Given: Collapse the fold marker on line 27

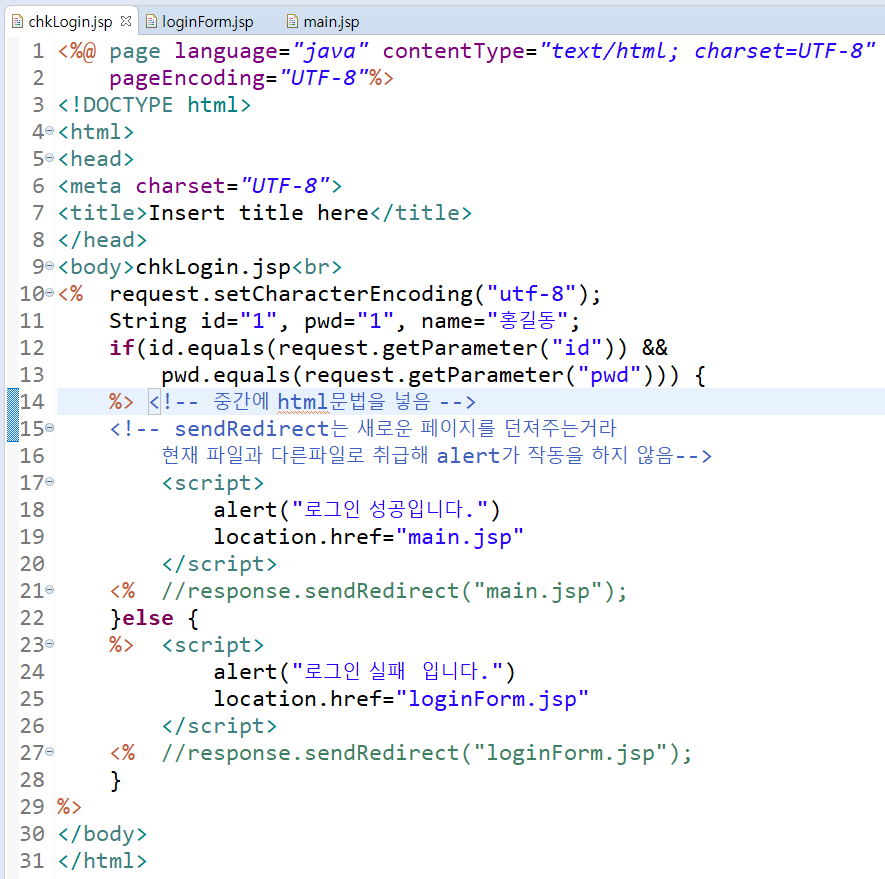Looking at the screenshot, I should (50, 752).
